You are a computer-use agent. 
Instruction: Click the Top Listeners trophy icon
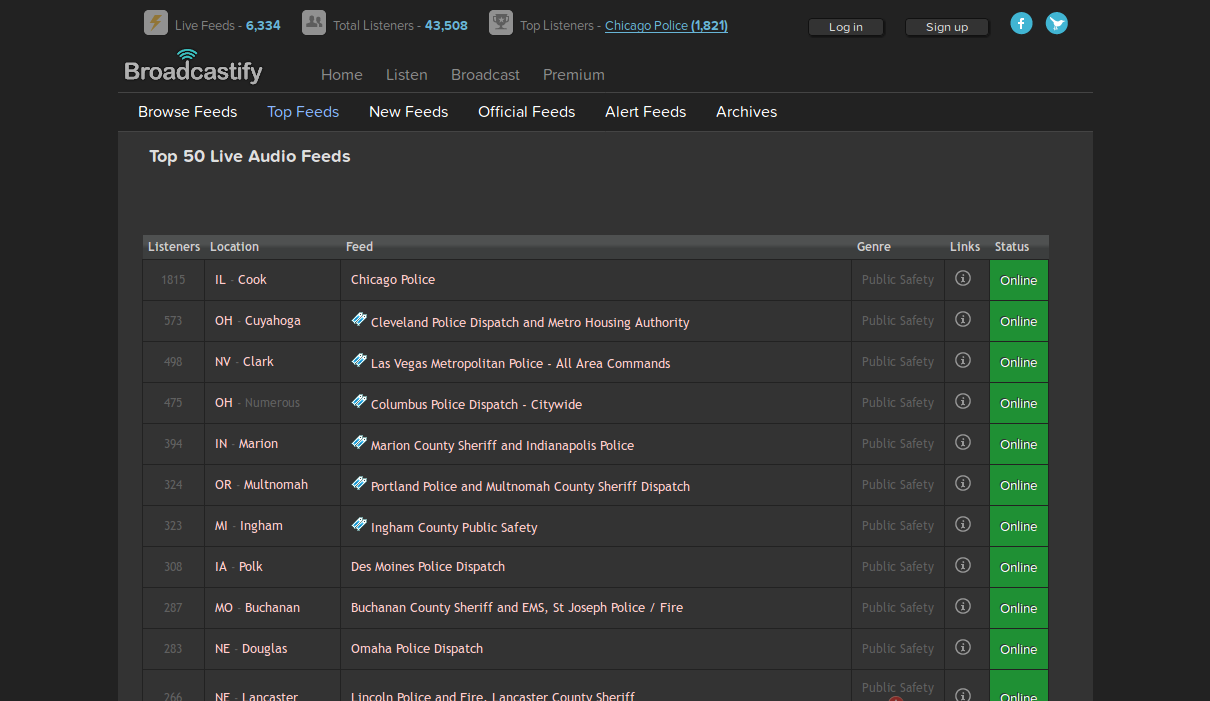tap(501, 23)
